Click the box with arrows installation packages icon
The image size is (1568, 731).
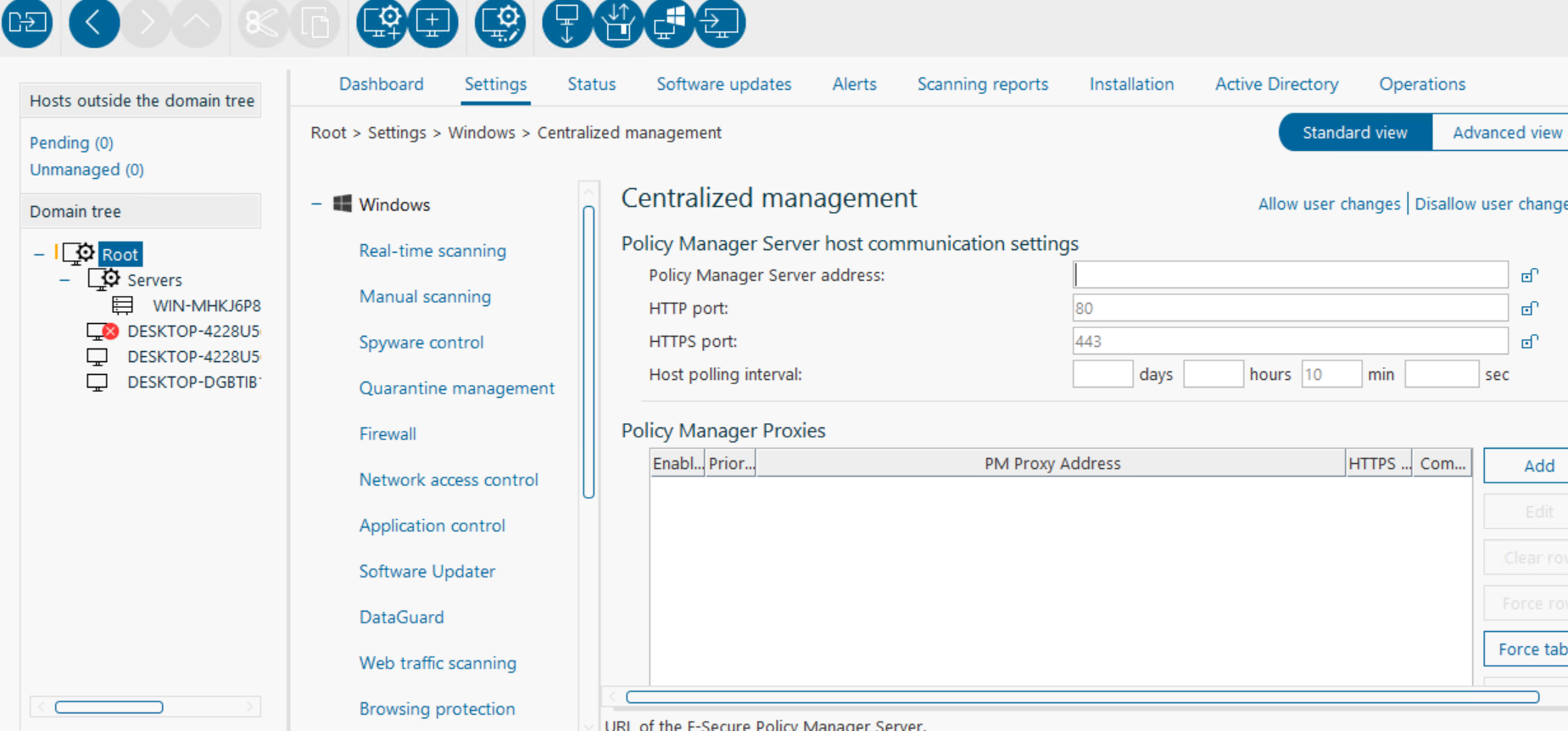click(618, 22)
